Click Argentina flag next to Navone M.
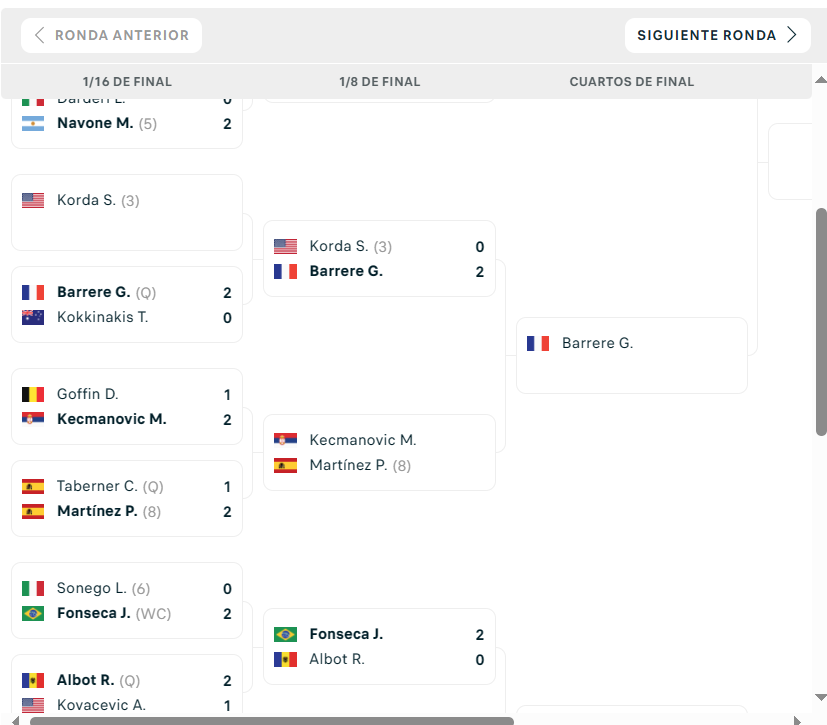 click(x=33, y=123)
